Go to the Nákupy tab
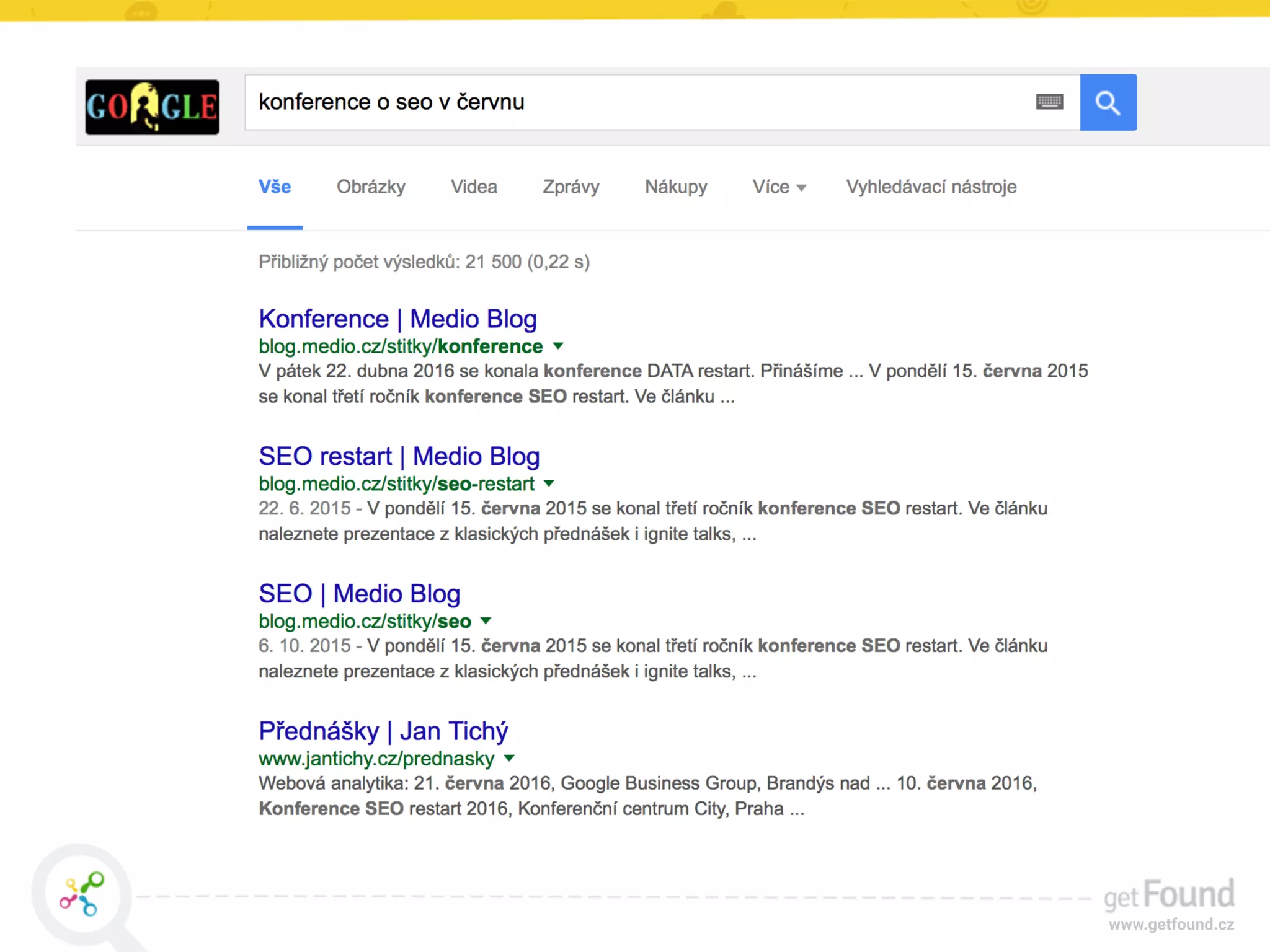1270x952 pixels. 676,187
